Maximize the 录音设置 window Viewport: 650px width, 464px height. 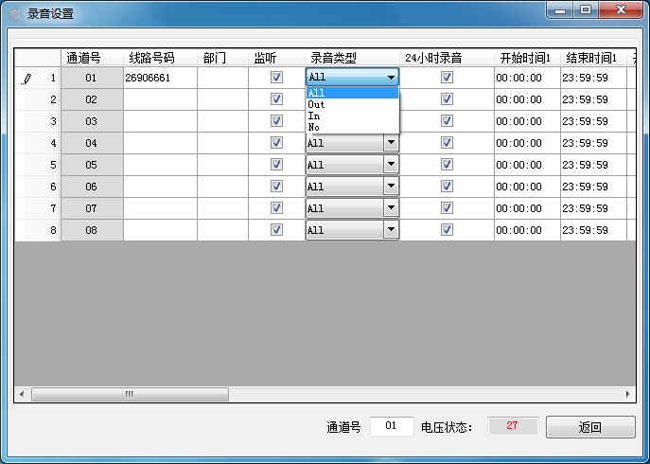[x=585, y=10]
